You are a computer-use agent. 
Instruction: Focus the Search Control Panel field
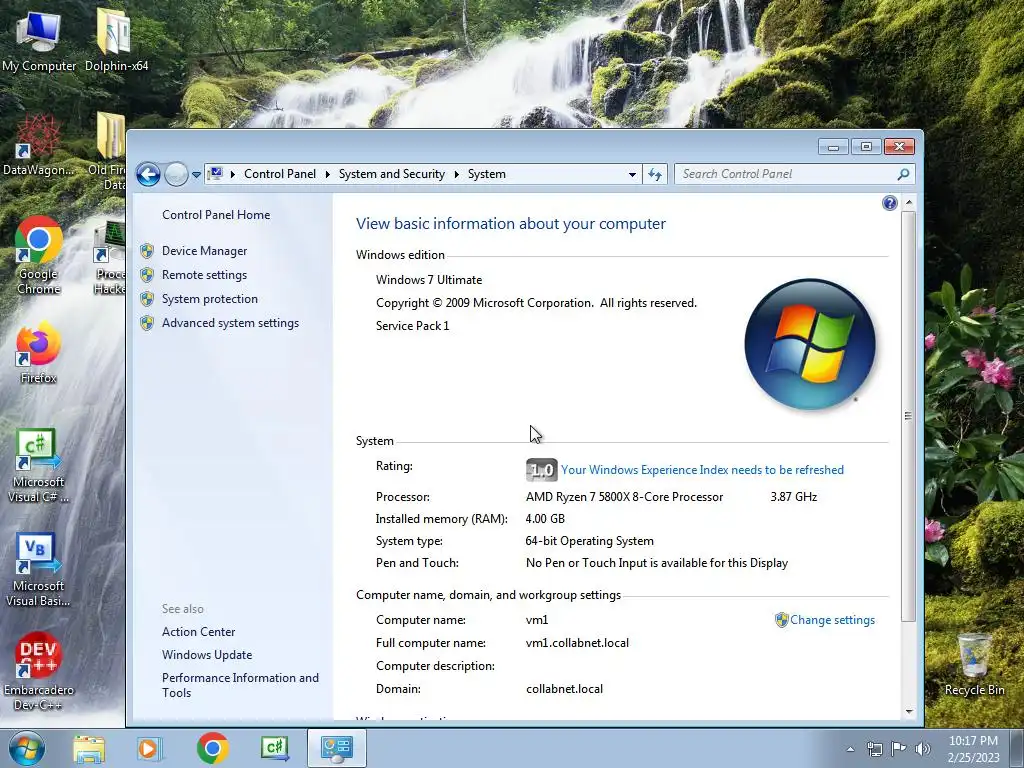pyautogui.click(x=794, y=174)
